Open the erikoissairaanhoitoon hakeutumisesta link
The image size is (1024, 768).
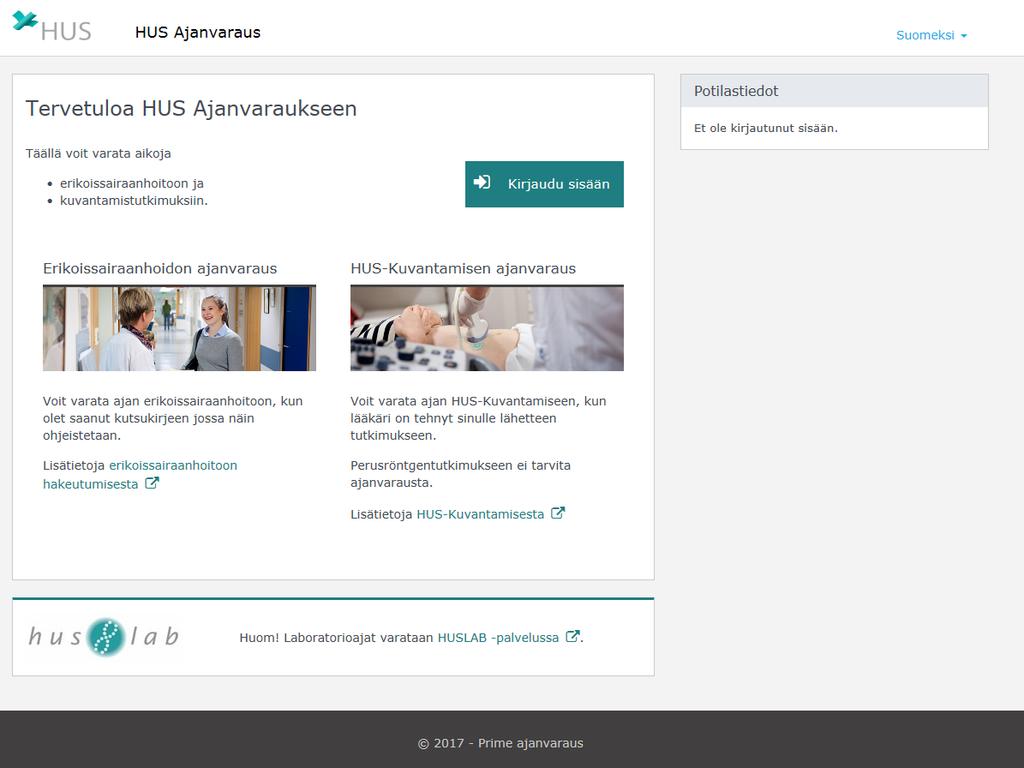[x=140, y=475]
